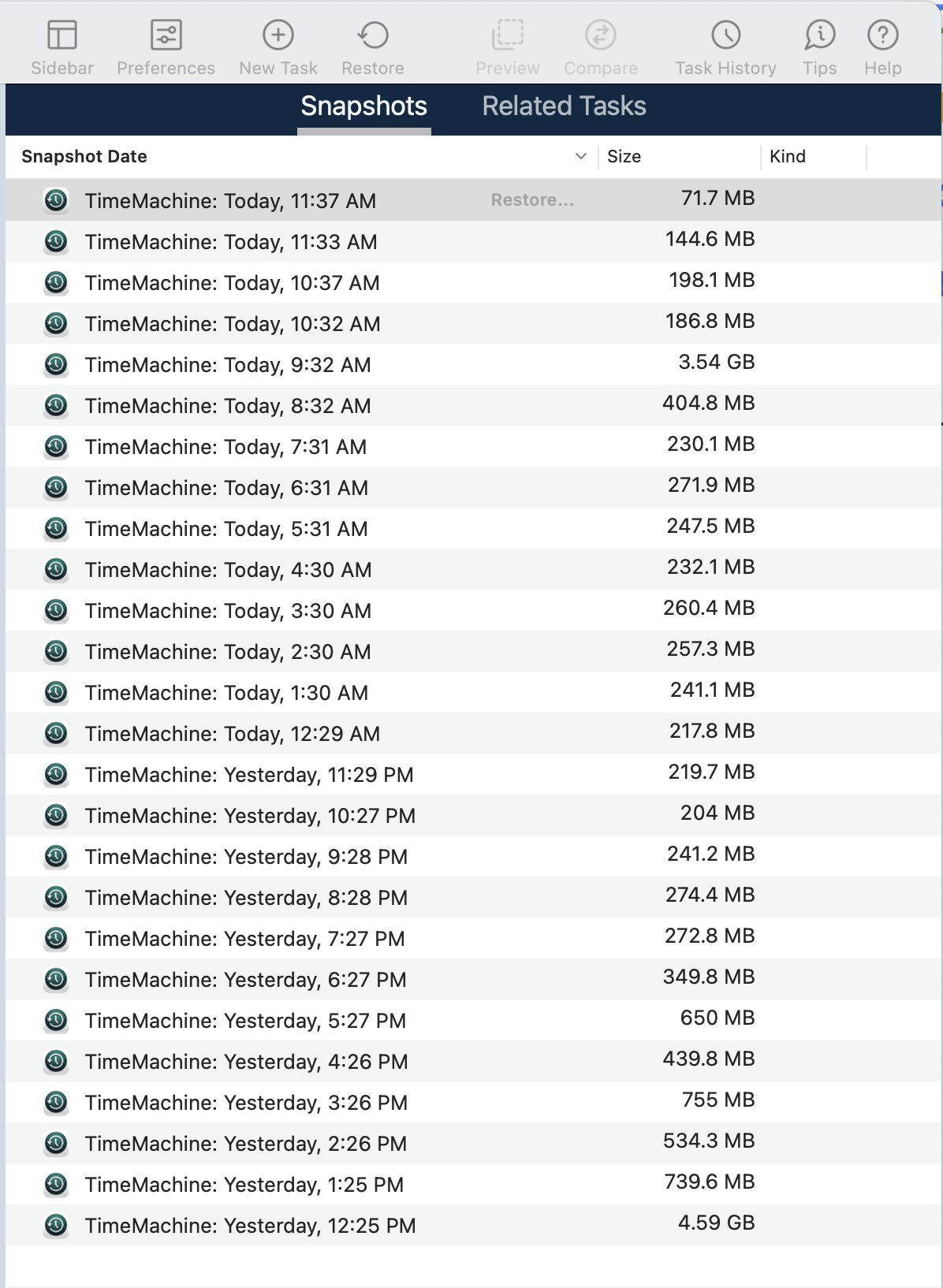Select snapshot TimeMachine: Today, 8:32 AM

tap(474, 405)
